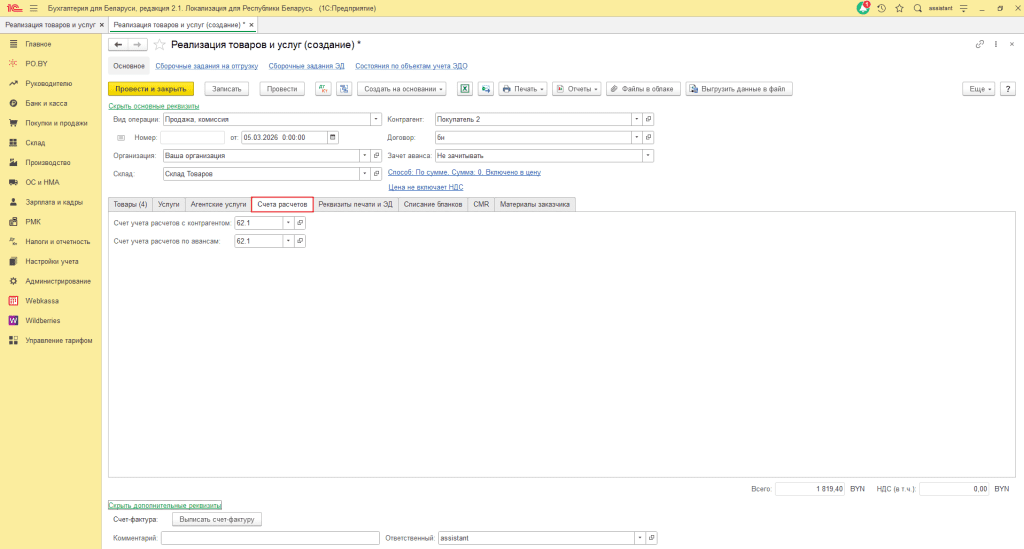Open Зарплата и кадры in sidebar
1024x549 pixels.
click(54, 202)
